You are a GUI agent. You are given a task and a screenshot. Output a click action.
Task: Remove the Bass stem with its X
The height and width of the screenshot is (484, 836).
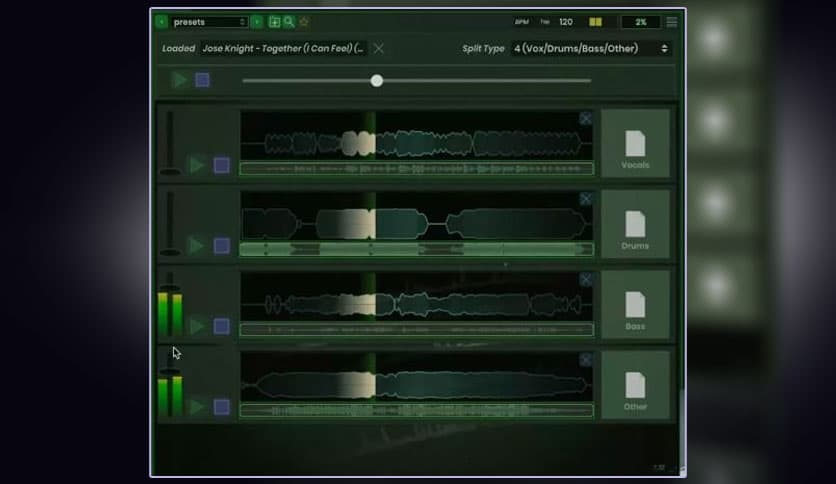(x=585, y=279)
